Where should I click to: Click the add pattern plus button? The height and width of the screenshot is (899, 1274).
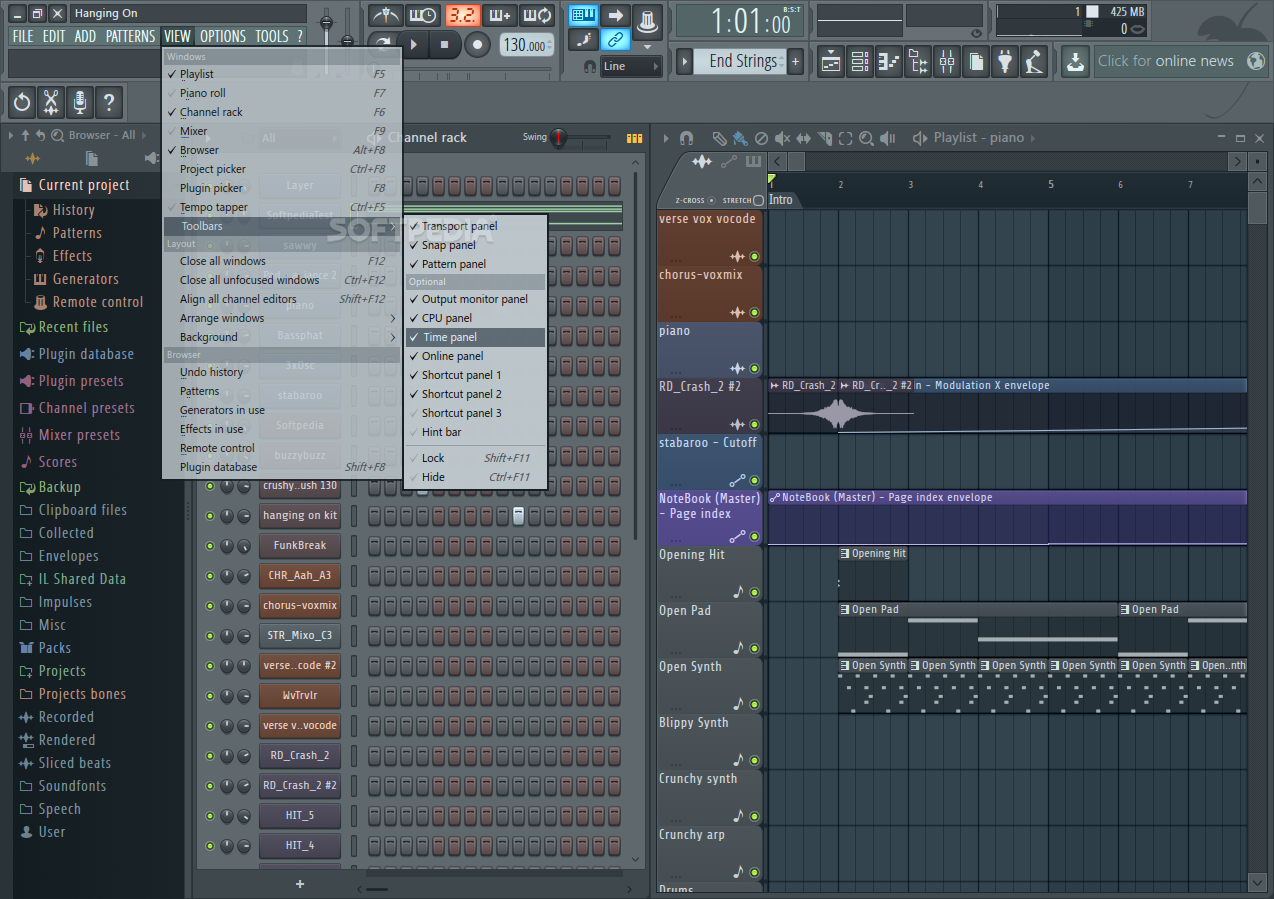coord(796,62)
